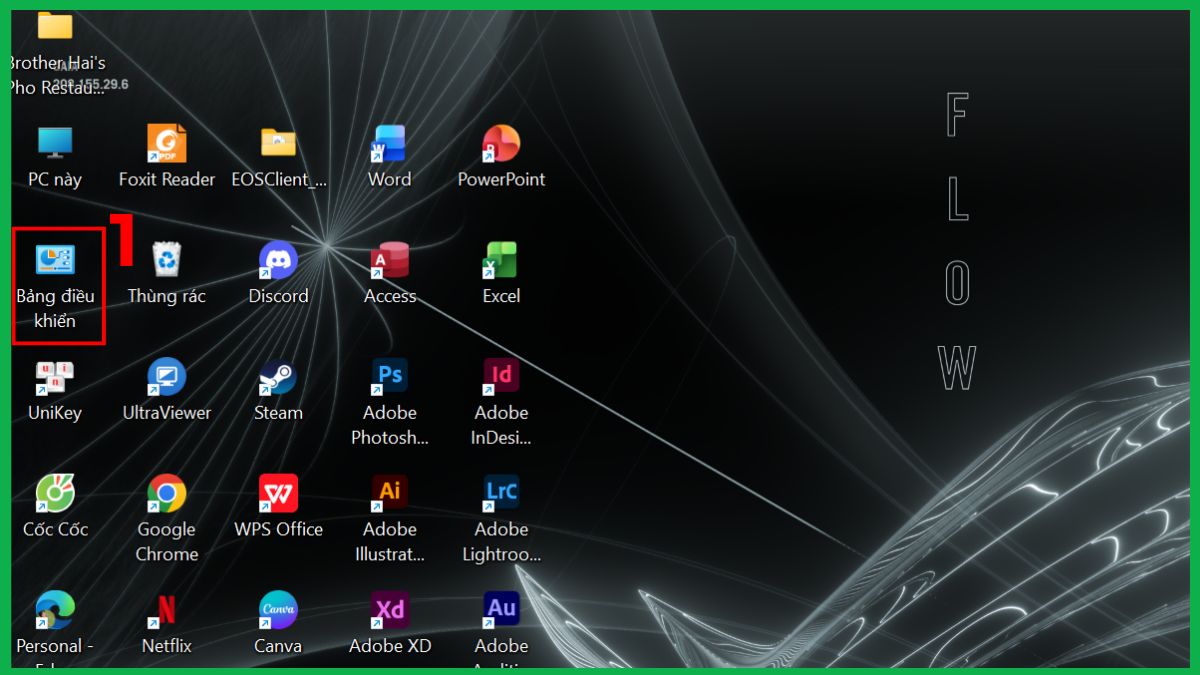The width and height of the screenshot is (1200, 675).
Task: Click the EOSClient folder icon
Action: click(x=278, y=144)
